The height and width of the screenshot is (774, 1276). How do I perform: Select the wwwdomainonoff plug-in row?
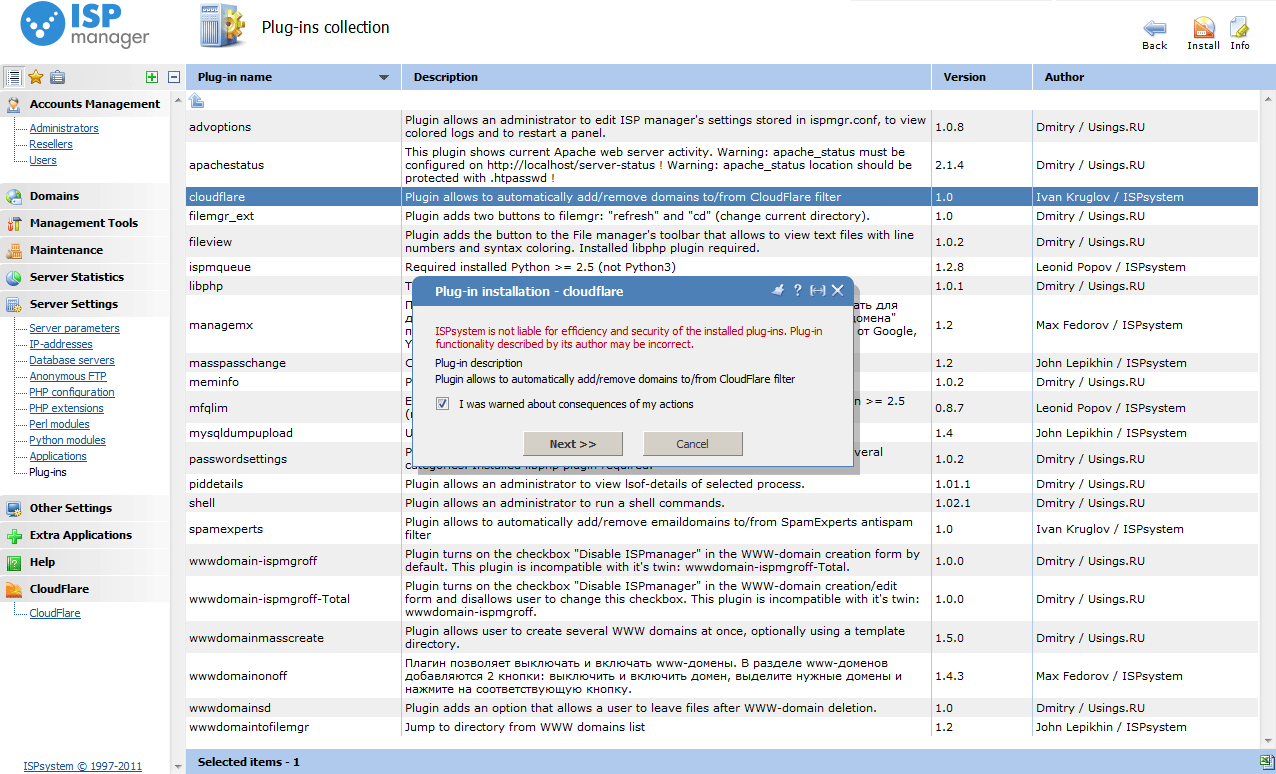(x=722, y=676)
